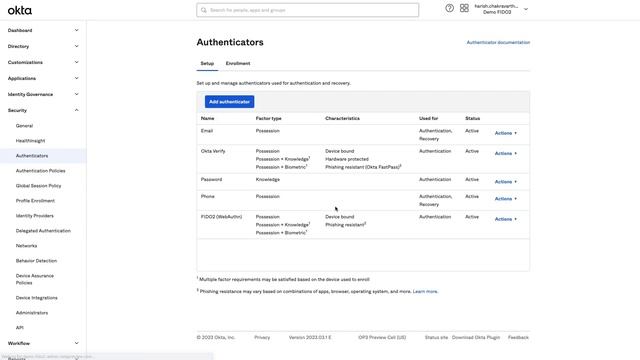This screenshot has width=640, height=360.
Task: Open Networks page
Action: 27,246
